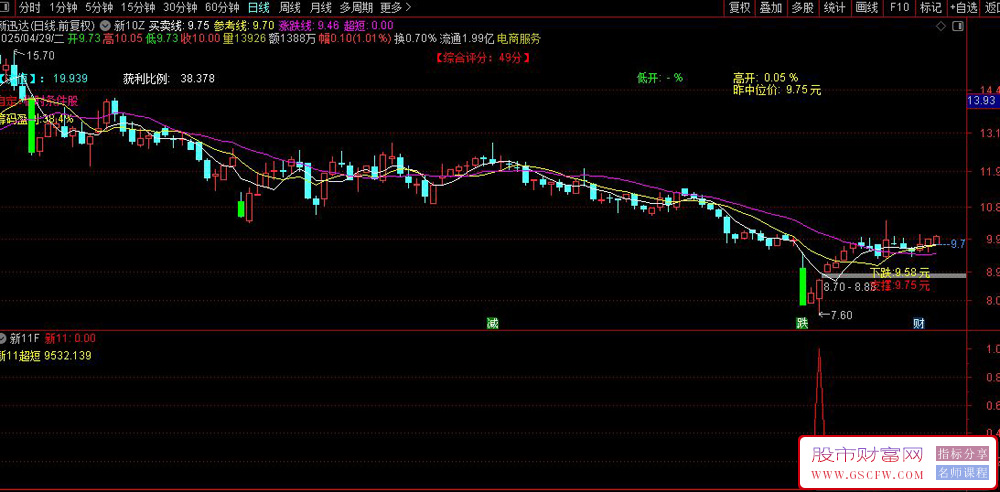Click the red 新11: 0.00 value
This screenshot has width=1000, height=492.
click(71, 338)
